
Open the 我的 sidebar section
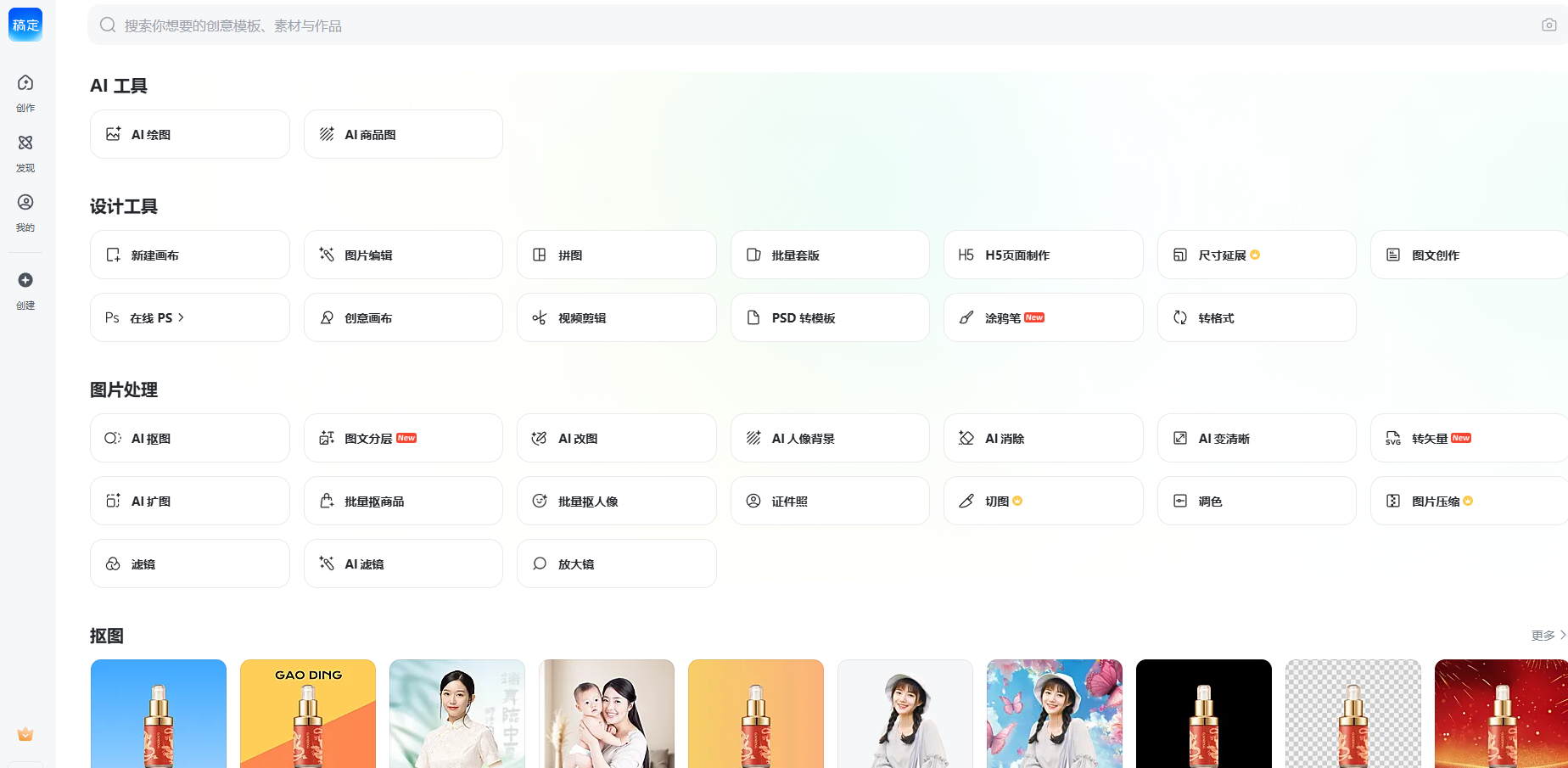(x=25, y=212)
